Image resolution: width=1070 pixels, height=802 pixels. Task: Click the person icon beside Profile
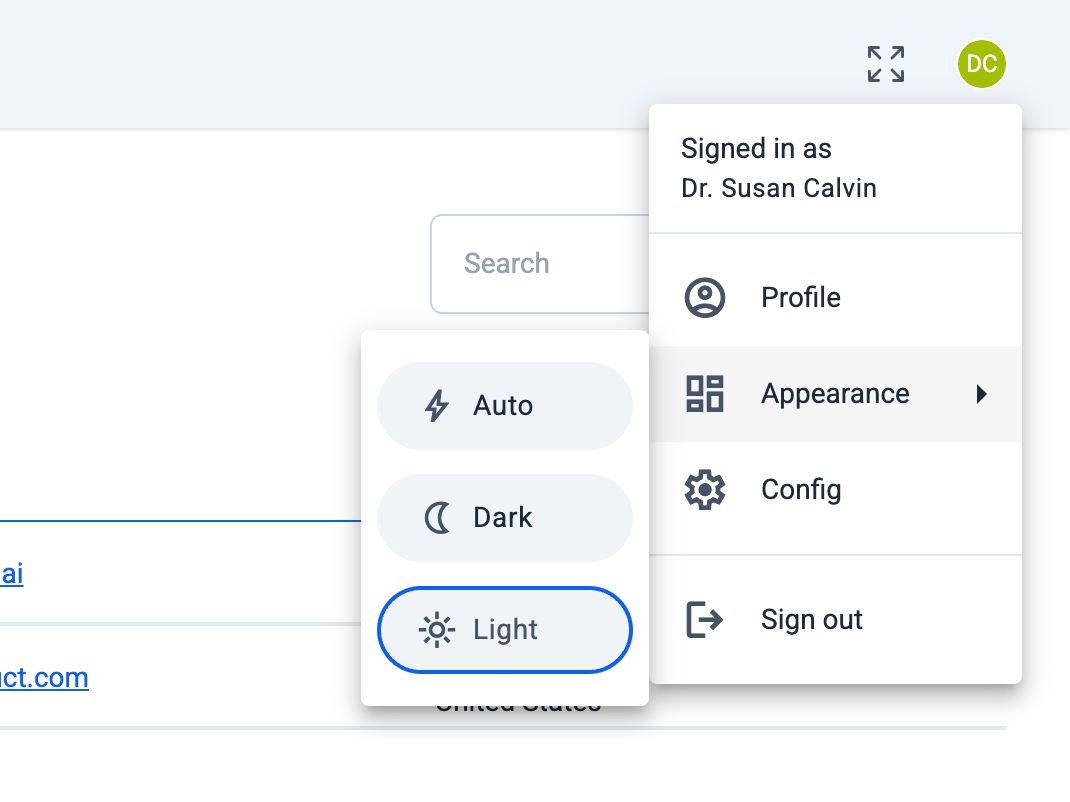click(x=705, y=298)
